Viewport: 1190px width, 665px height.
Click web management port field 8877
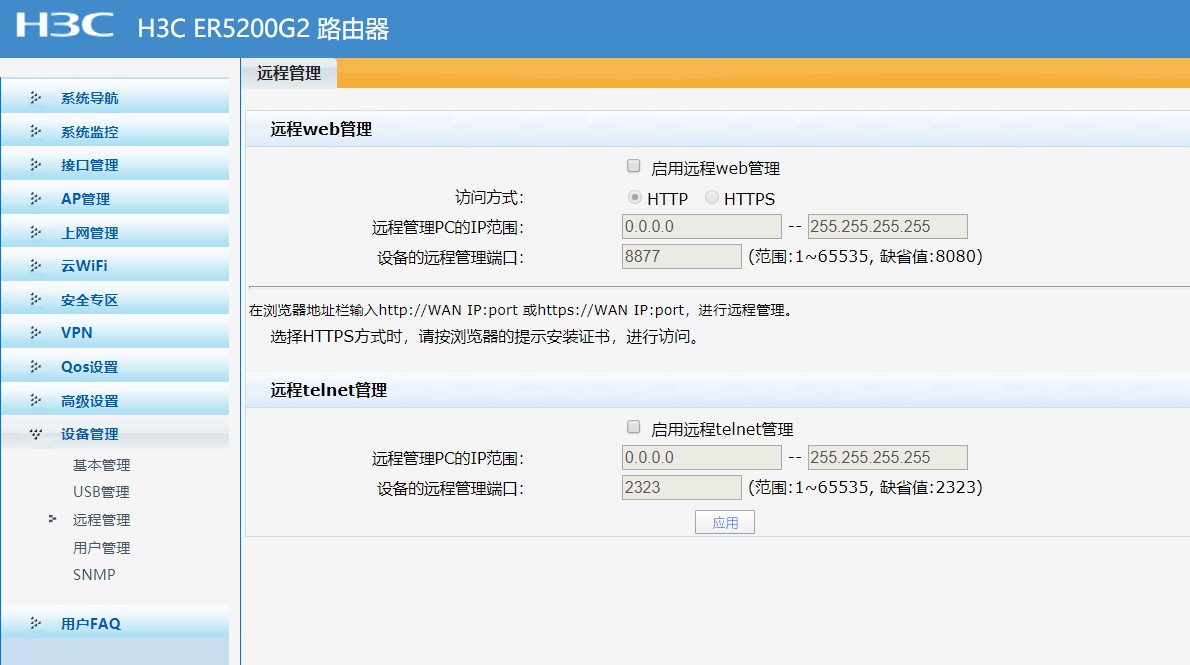682,256
